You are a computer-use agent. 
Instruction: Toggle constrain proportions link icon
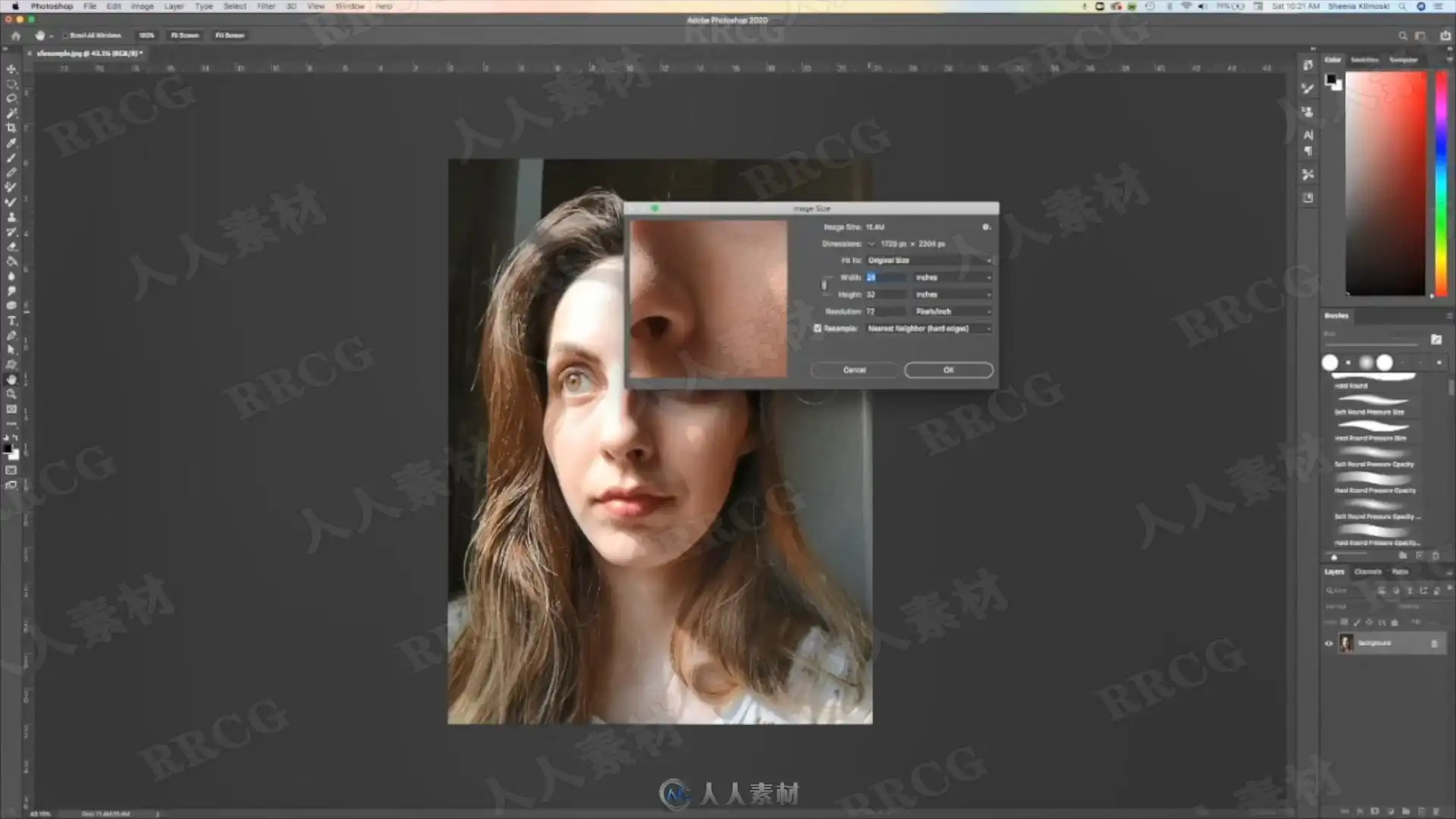tap(824, 286)
